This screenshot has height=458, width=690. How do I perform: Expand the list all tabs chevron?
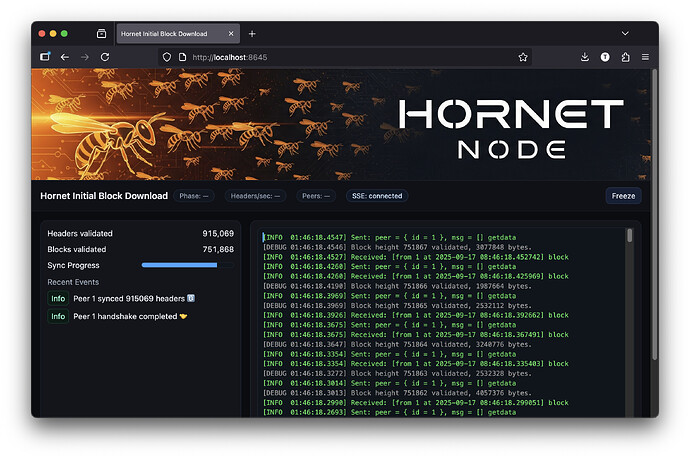[625, 34]
